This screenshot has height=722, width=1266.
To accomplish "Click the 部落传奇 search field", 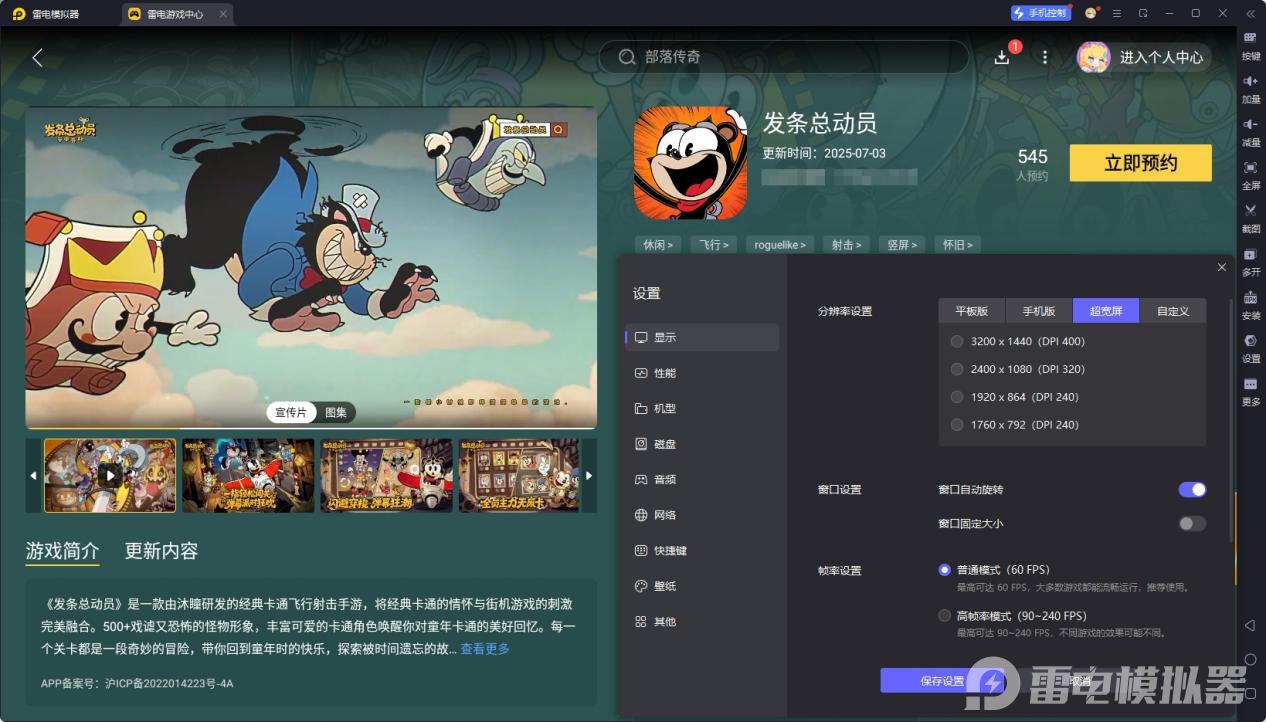I will [x=783, y=57].
